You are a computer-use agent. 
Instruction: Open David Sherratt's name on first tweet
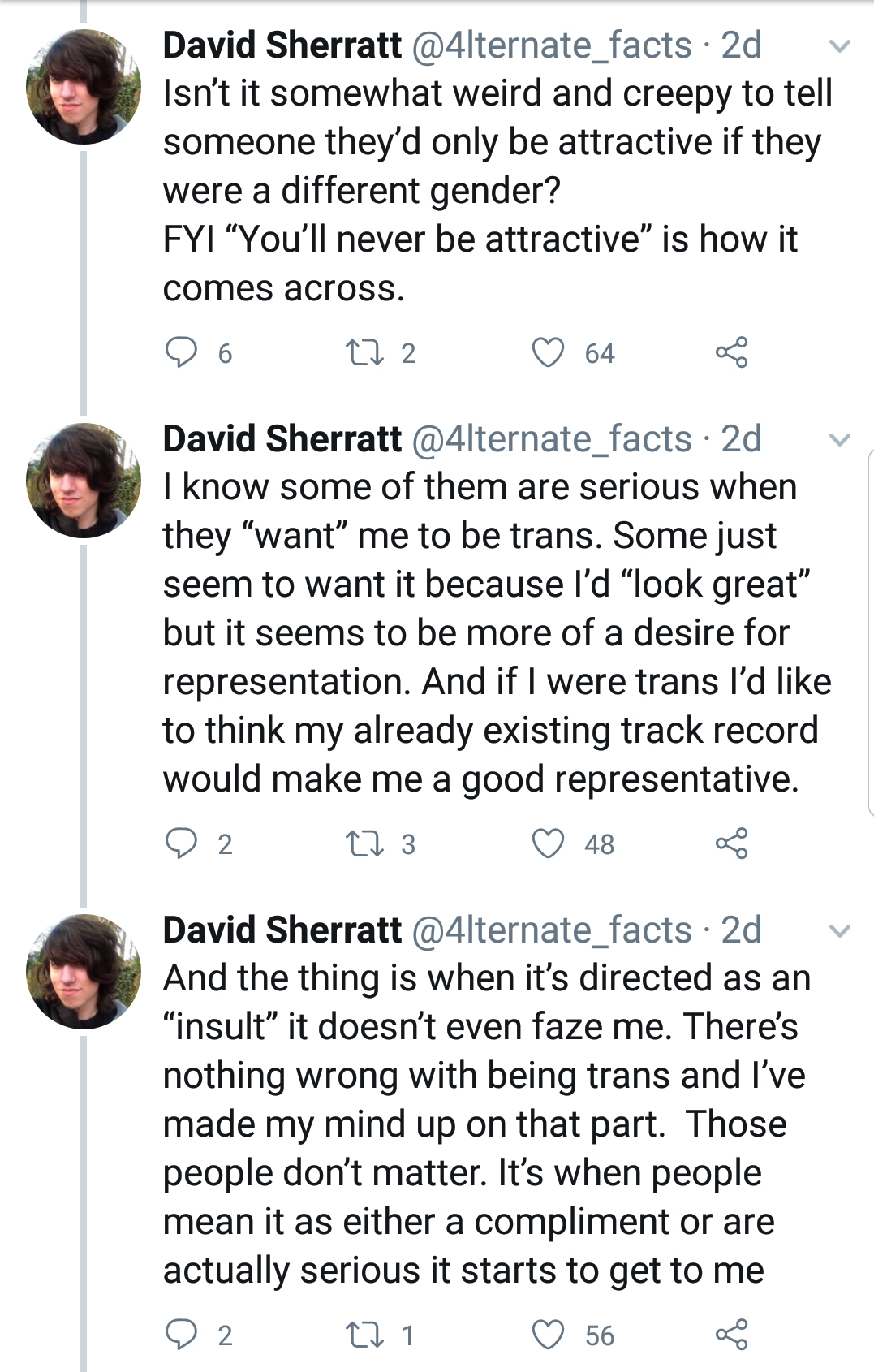click(x=282, y=45)
